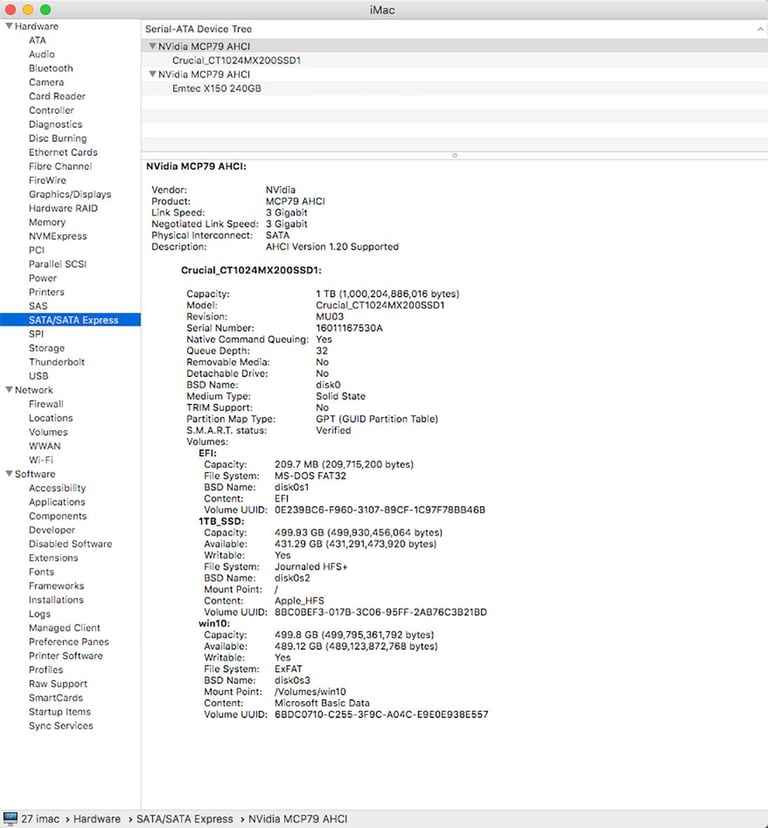This screenshot has height=828, width=768.
Task: Select Crucial_CT1024MX200SSD1 in device tree
Action: tap(236, 60)
